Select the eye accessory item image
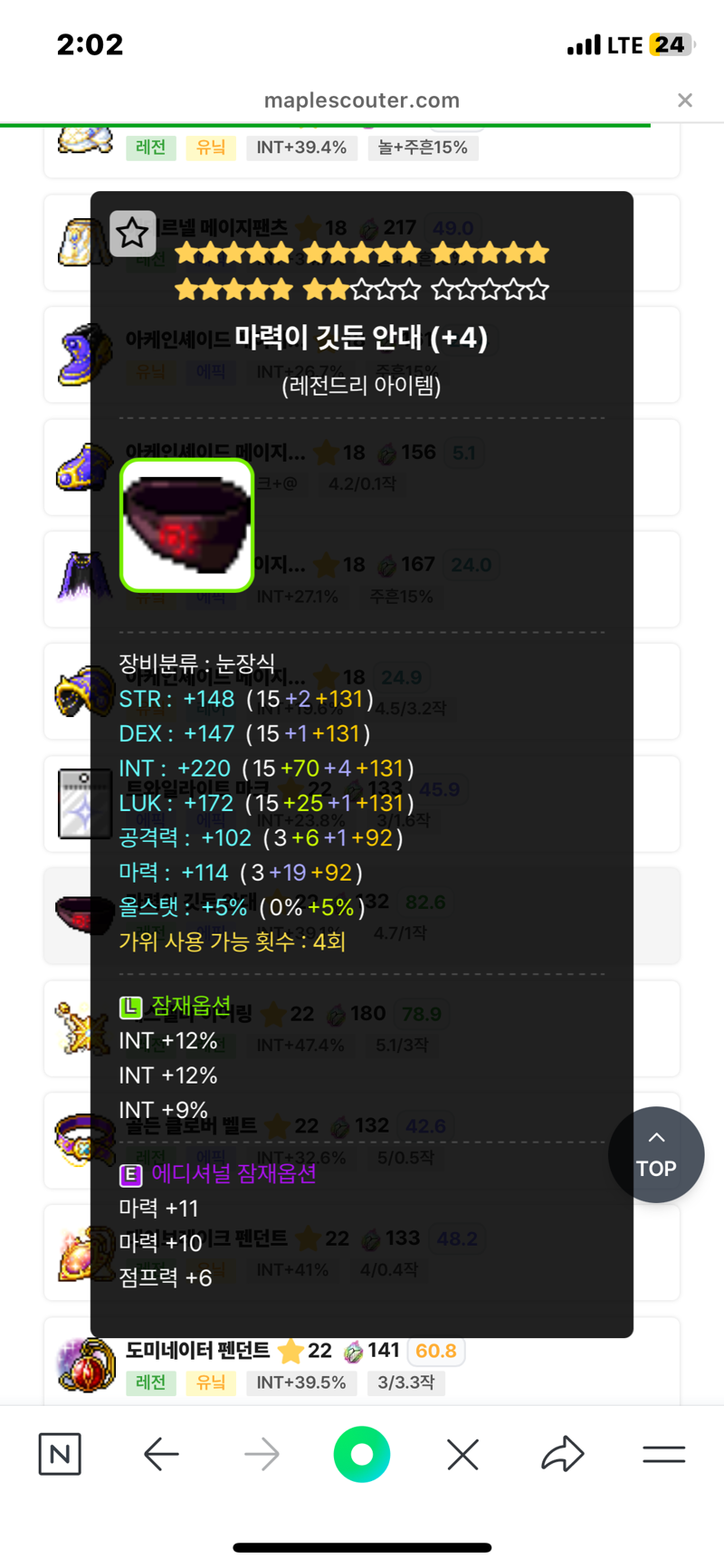The image size is (724, 1568). click(x=186, y=525)
